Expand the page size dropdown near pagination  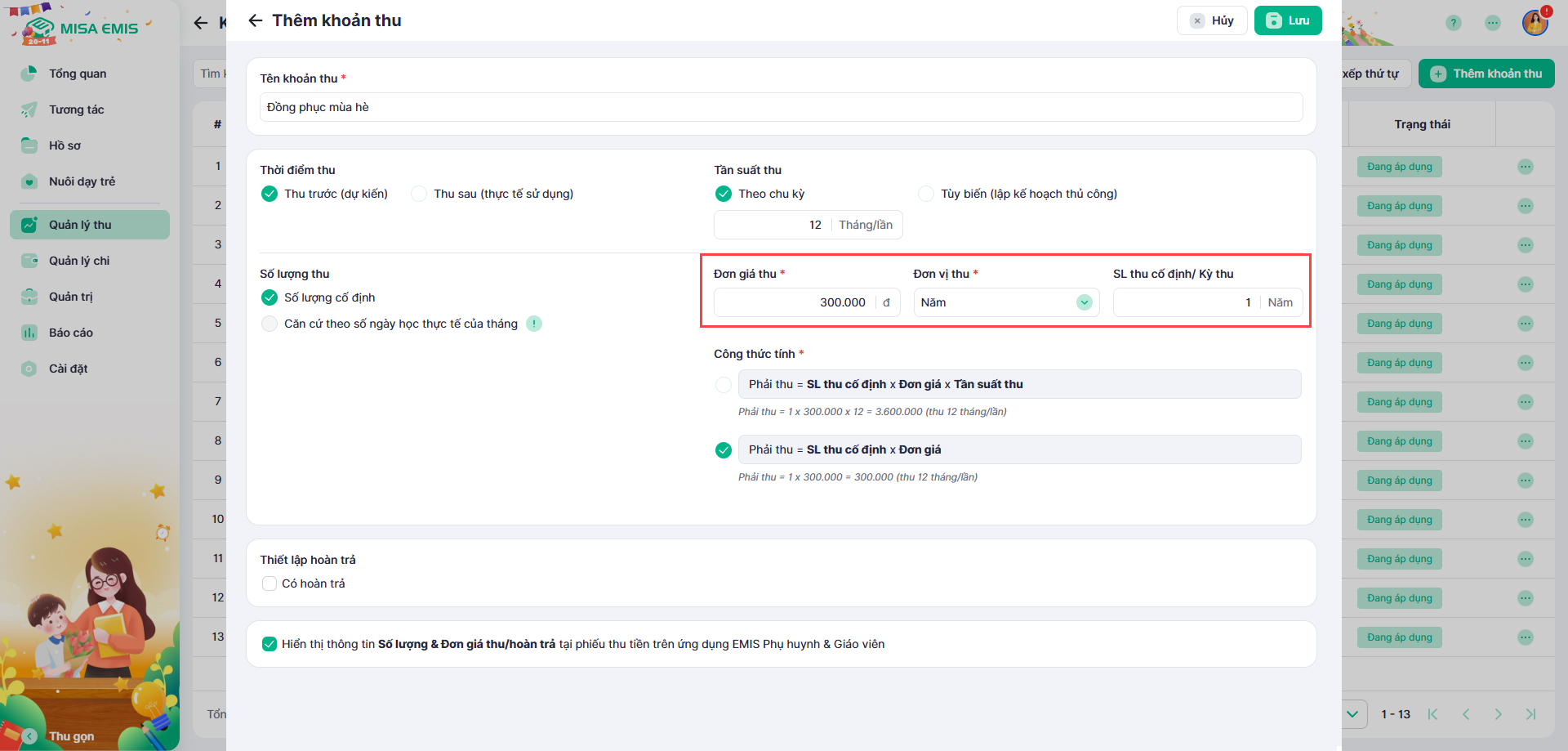point(1352,714)
